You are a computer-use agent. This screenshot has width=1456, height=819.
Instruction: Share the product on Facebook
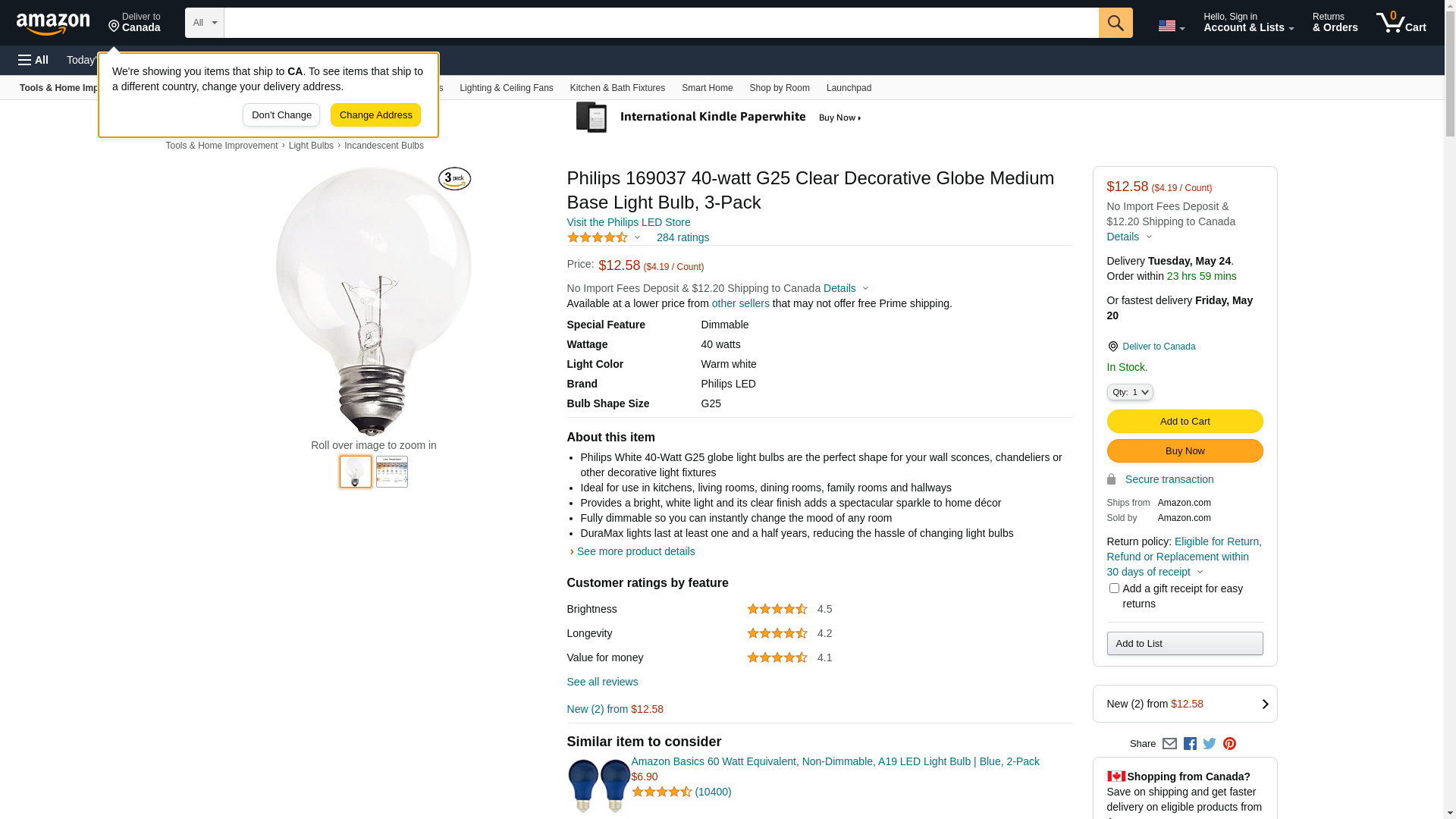click(x=1190, y=744)
